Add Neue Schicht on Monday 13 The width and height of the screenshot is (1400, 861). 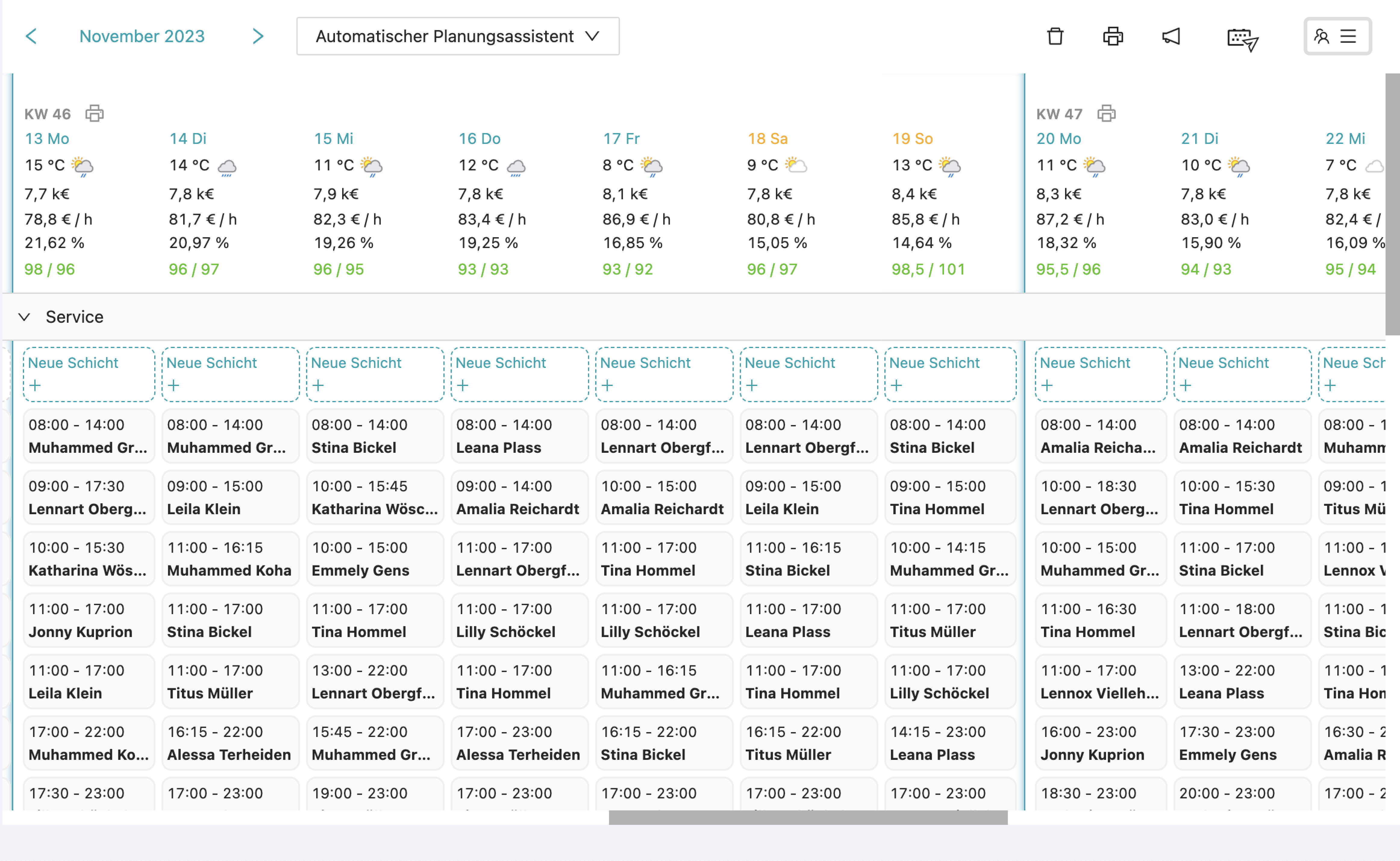pos(88,374)
